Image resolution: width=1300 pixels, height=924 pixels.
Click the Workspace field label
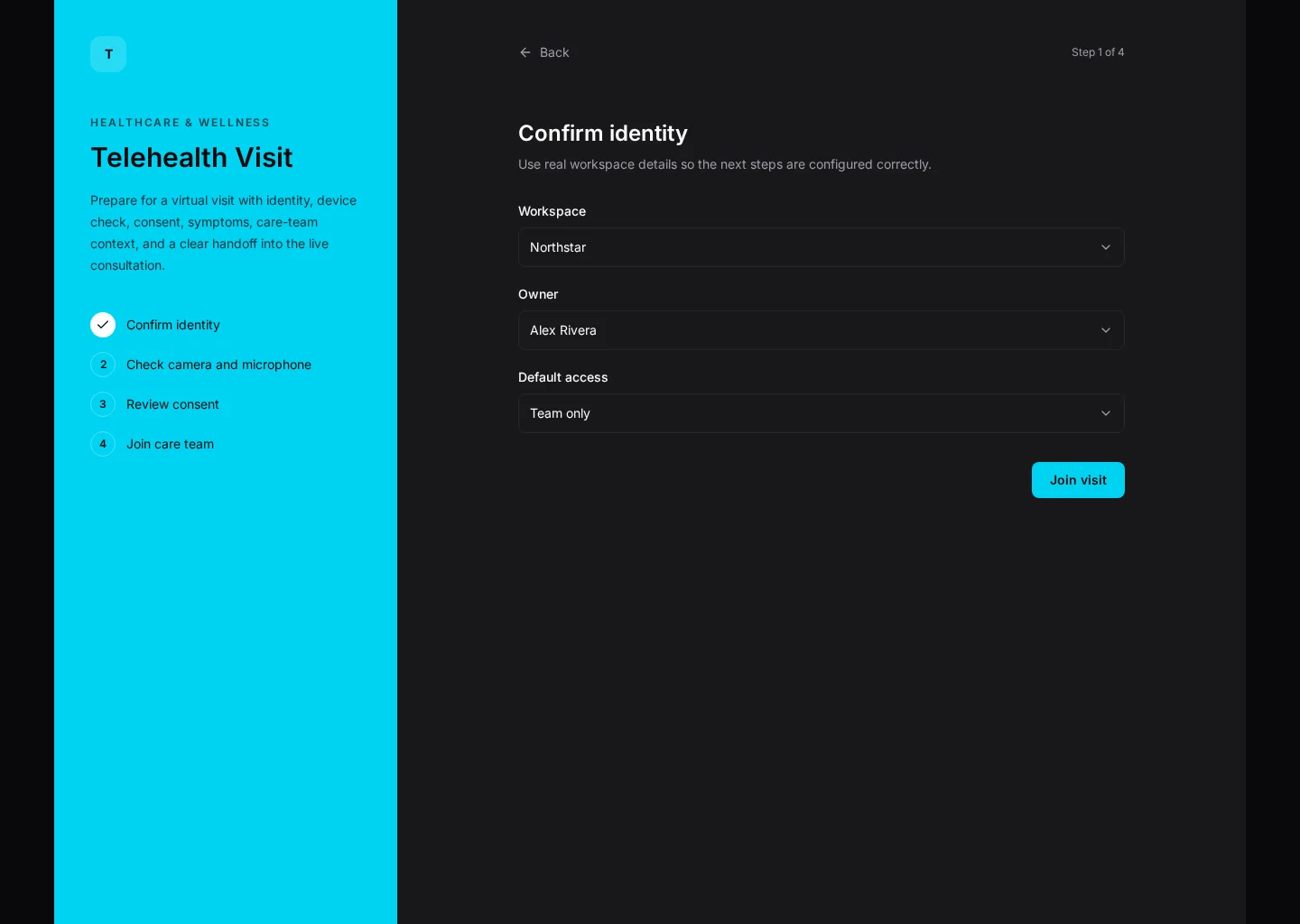click(552, 211)
